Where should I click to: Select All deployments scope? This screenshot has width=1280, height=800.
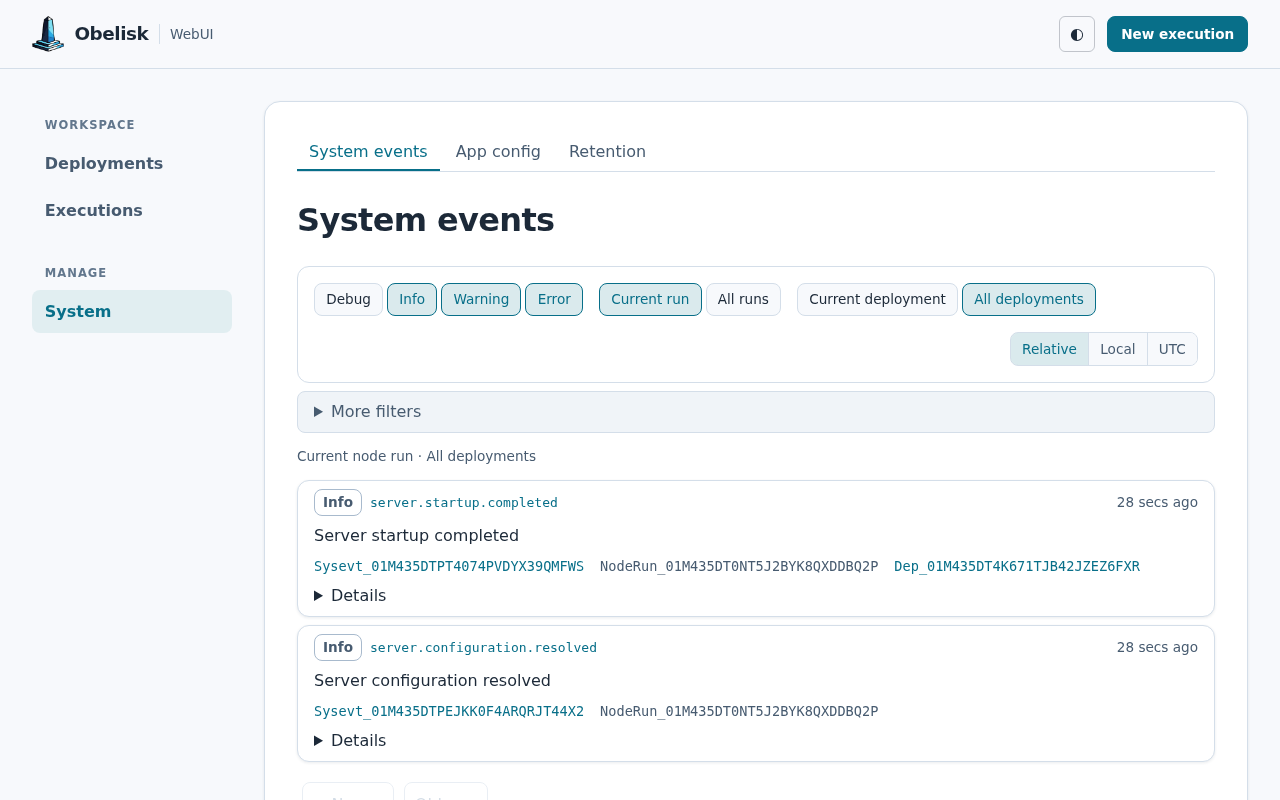click(x=1029, y=299)
